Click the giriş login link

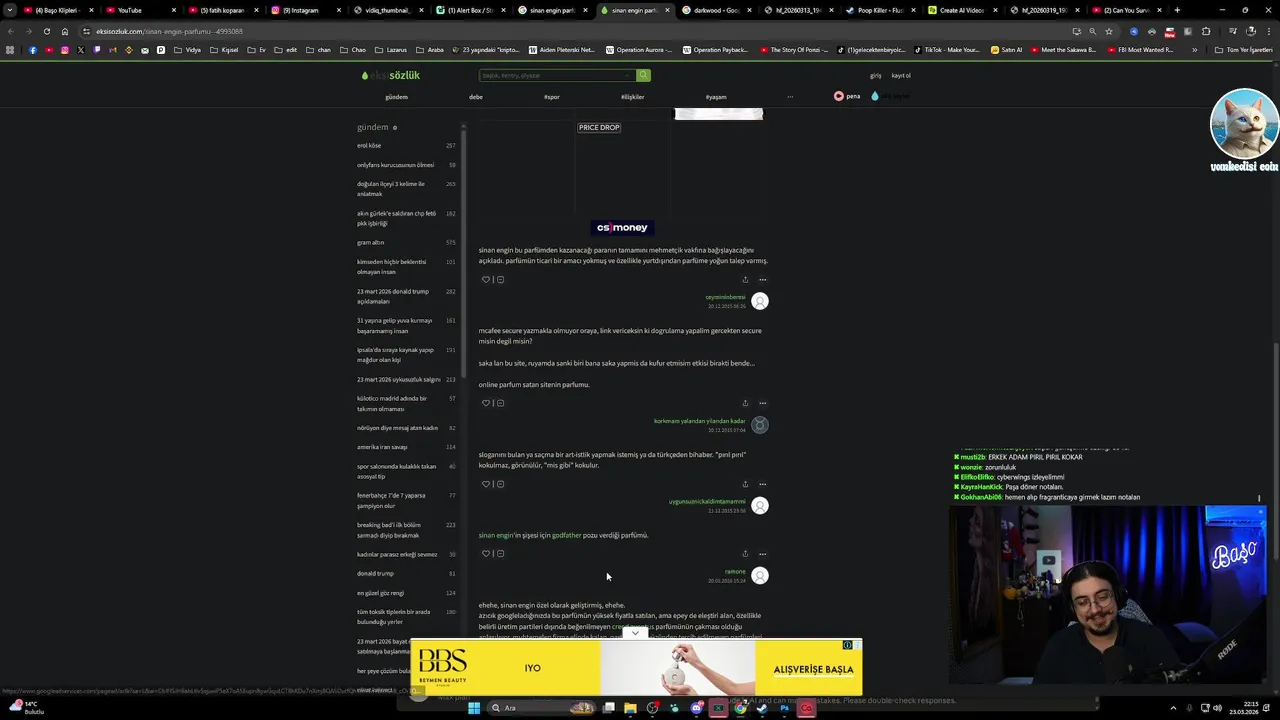pyautogui.click(x=875, y=75)
